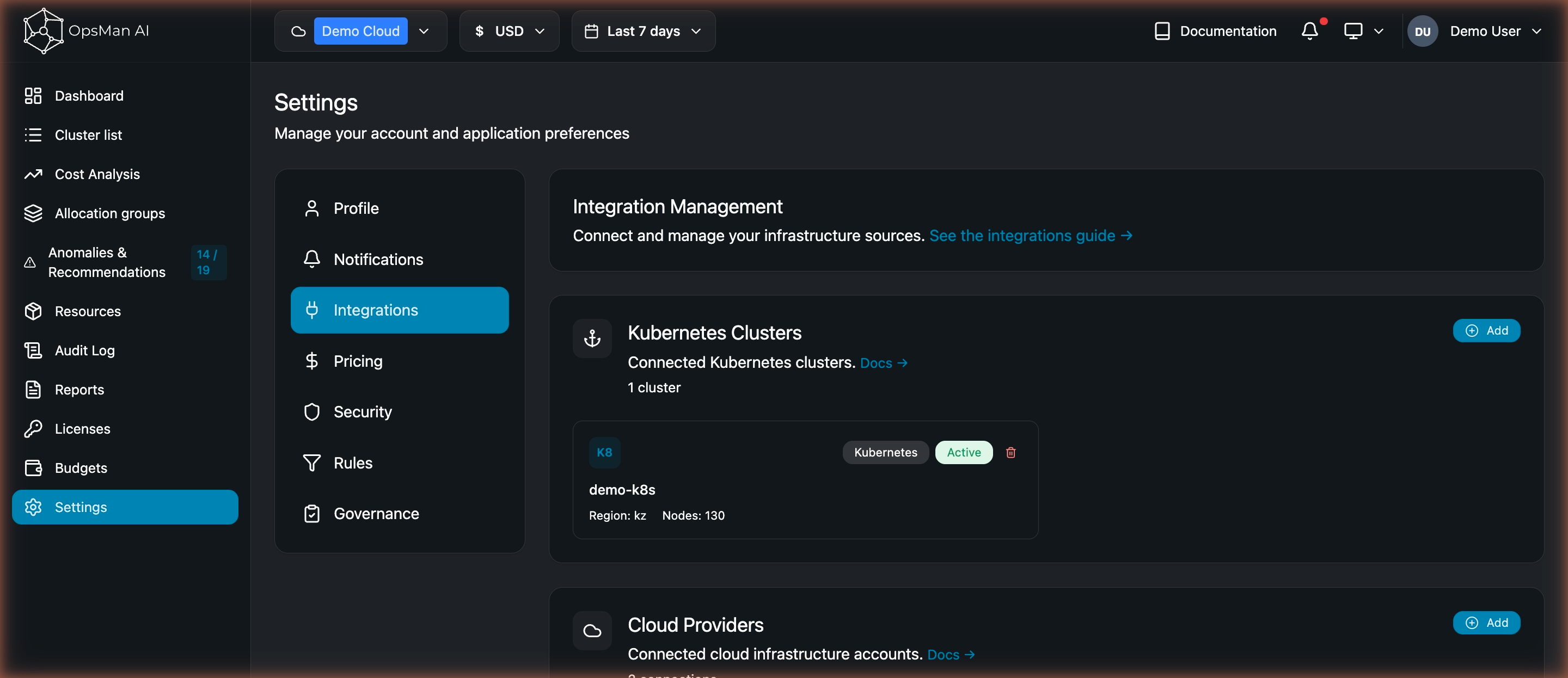Select the Rules settings tab

[x=399, y=463]
